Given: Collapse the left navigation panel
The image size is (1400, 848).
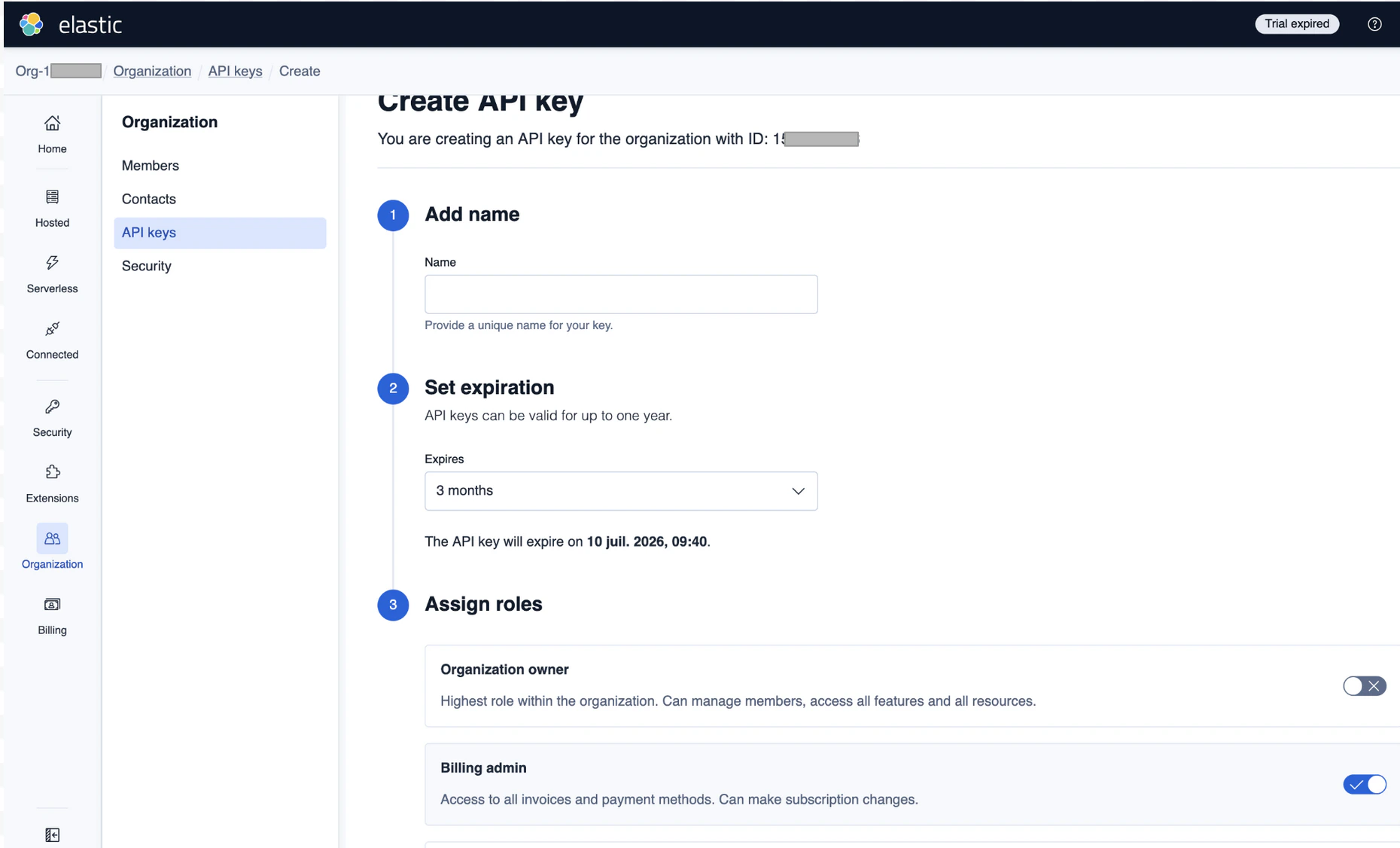Looking at the screenshot, I should pyautogui.click(x=51, y=834).
